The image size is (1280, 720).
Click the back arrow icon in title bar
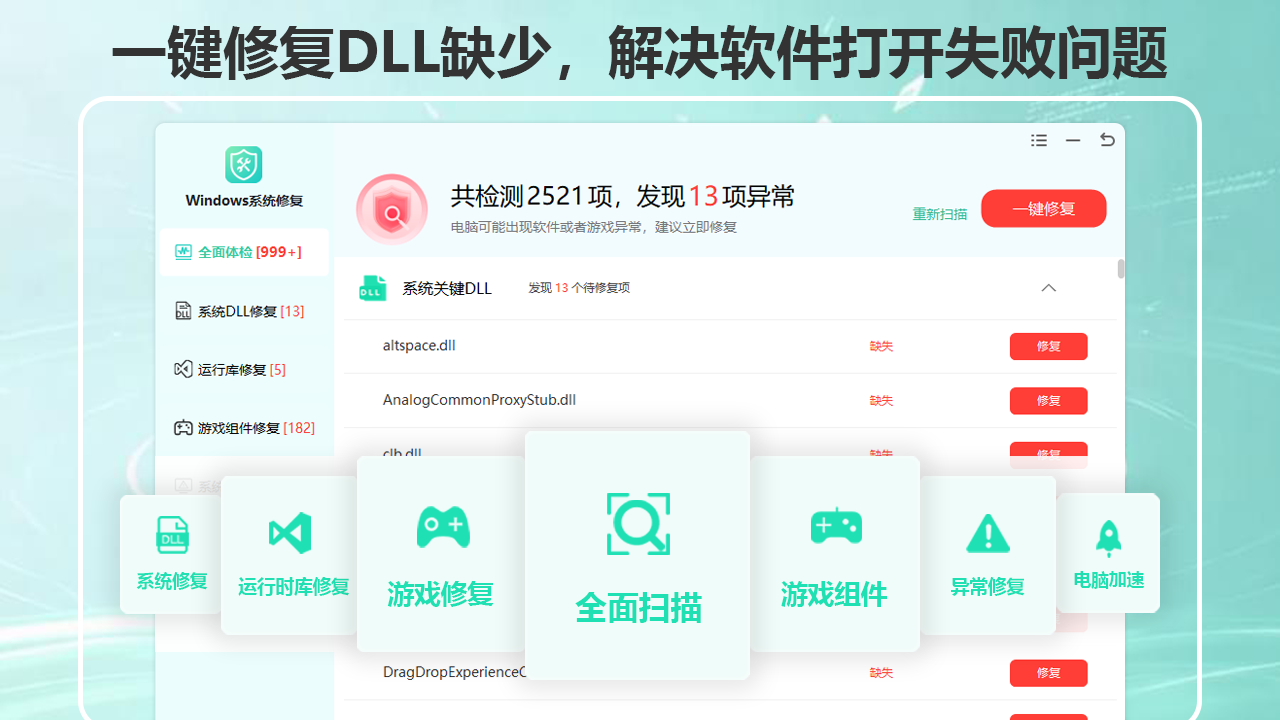1107,140
